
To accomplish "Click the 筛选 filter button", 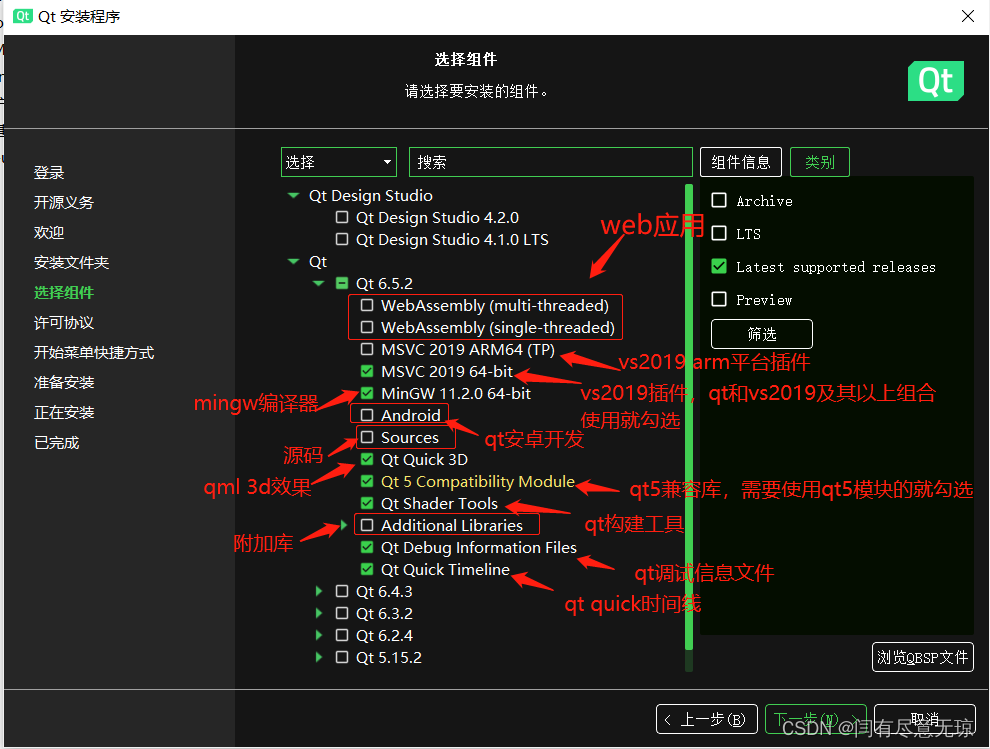I will [761, 334].
